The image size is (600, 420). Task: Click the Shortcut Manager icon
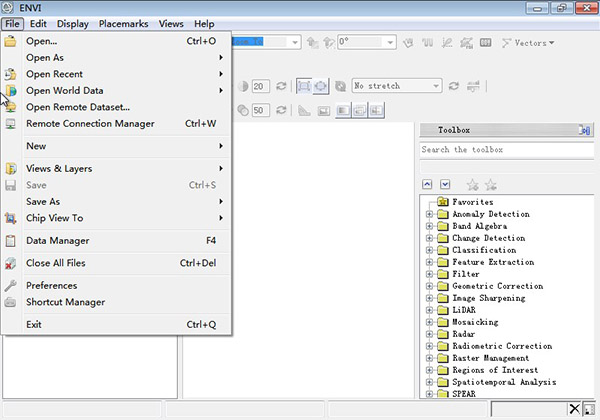click(10, 302)
